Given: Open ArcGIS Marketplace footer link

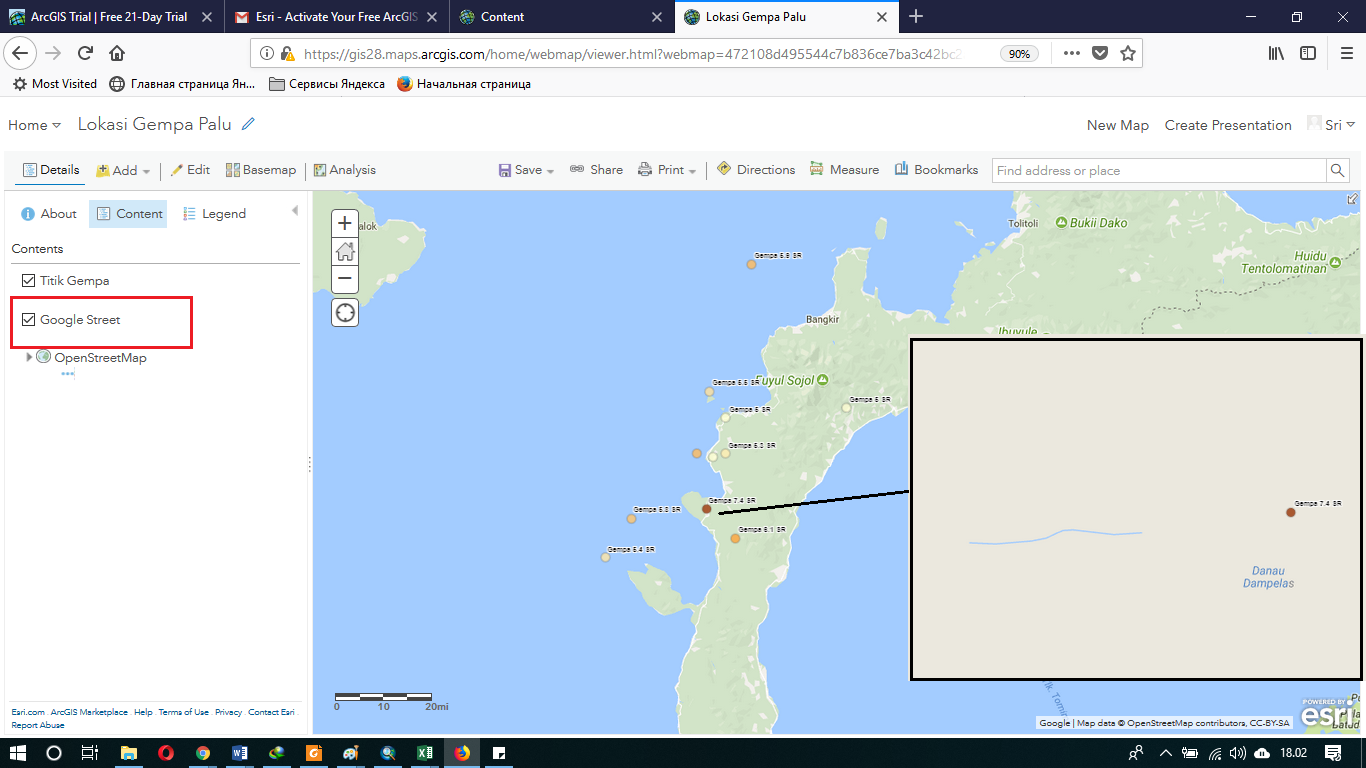Looking at the screenshot, I should tap(89, 713).
